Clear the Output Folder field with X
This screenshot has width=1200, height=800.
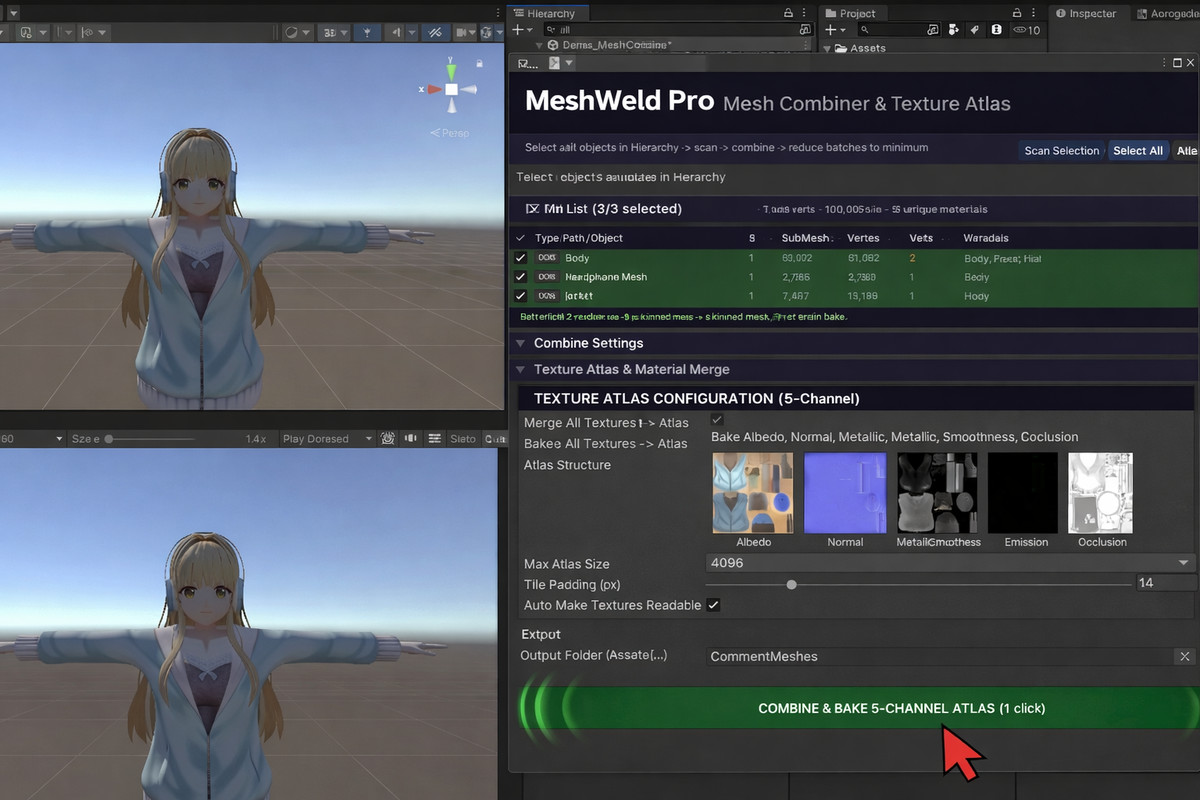point(1185,656)
